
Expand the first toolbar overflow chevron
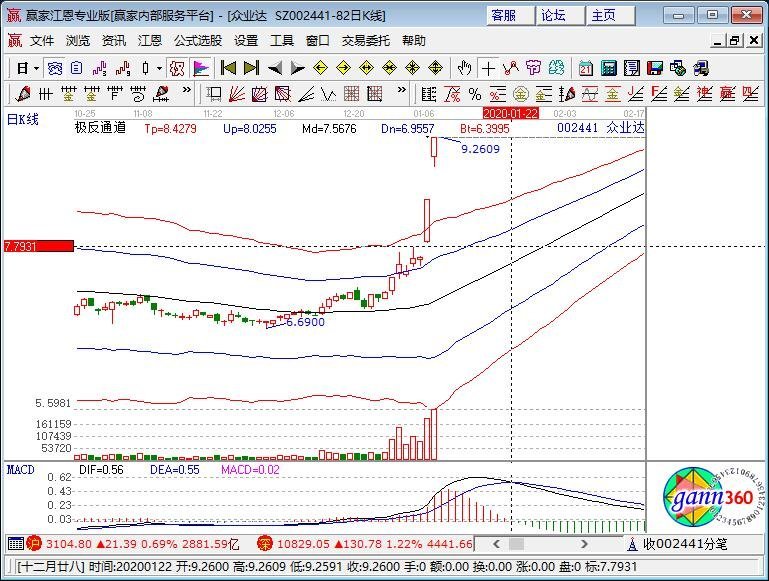click(186, 90)
